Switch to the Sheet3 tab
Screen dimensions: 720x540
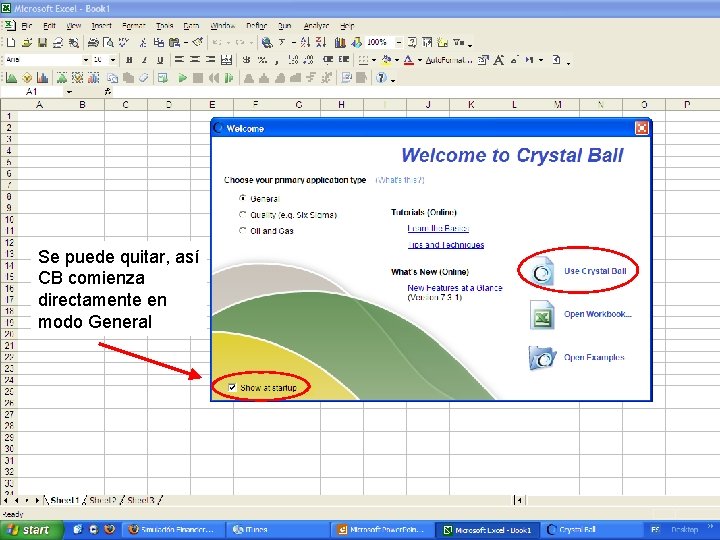[x=141, y=500]
